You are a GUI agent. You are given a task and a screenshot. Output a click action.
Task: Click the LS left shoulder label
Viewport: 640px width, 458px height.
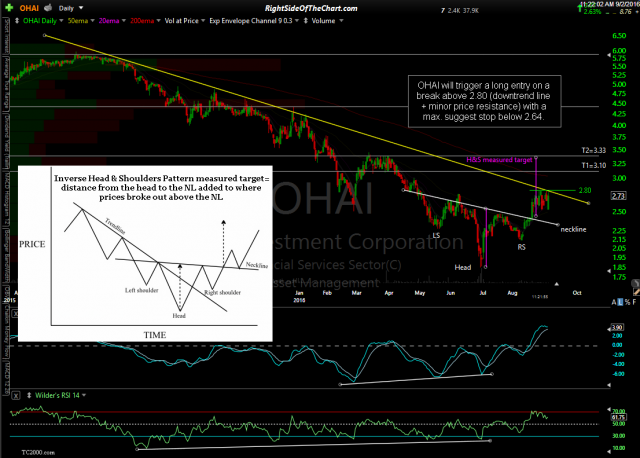pyautogui.click(x=436, y=236)
